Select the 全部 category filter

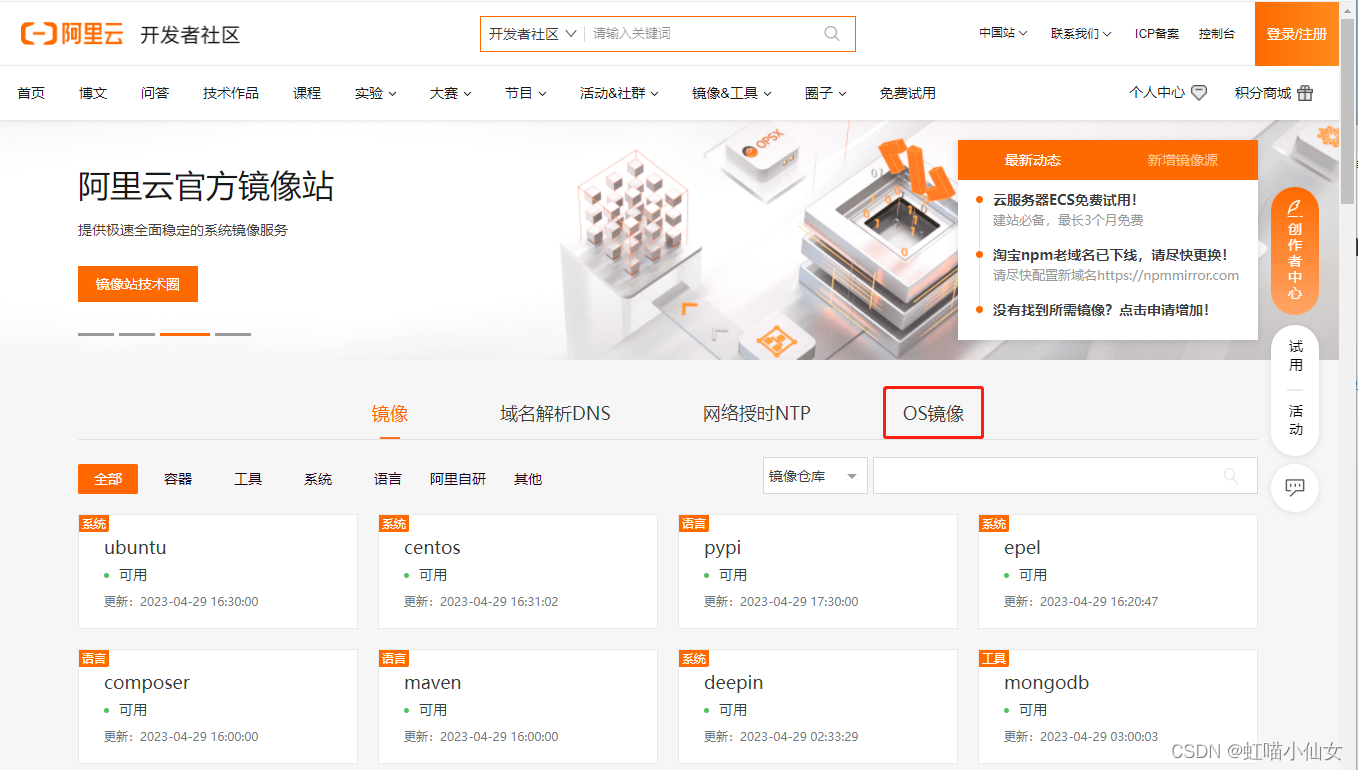coord(108,479)
